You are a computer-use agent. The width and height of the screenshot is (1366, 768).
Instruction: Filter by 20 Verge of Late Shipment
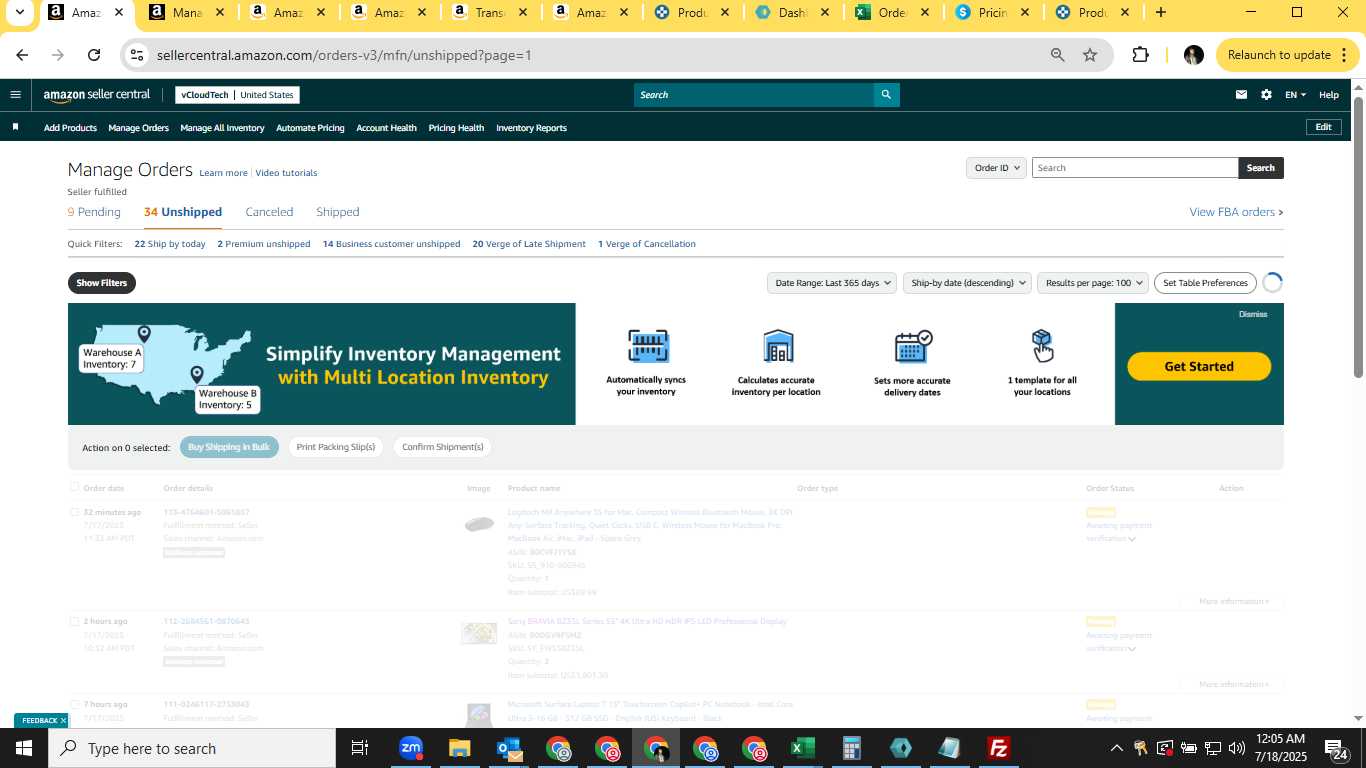point(529,244)
